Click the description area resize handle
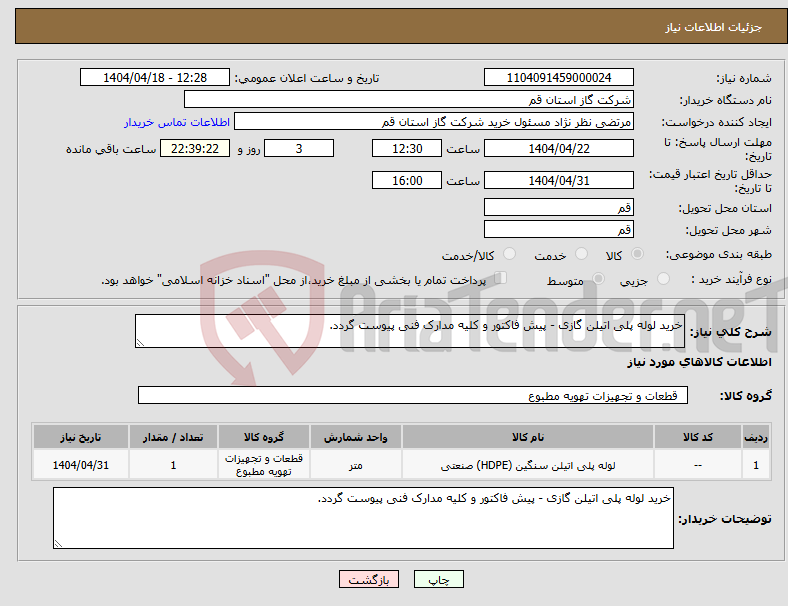 point(140,343)
